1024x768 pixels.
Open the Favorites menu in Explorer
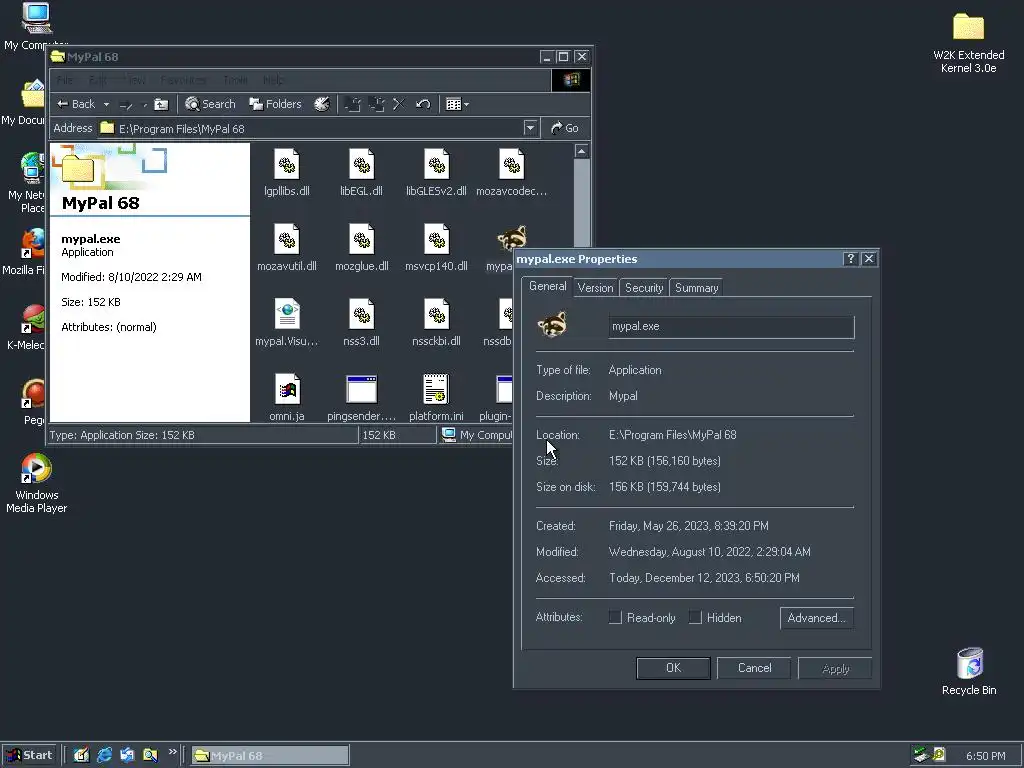pyautogui.click(x=183, y=80)
